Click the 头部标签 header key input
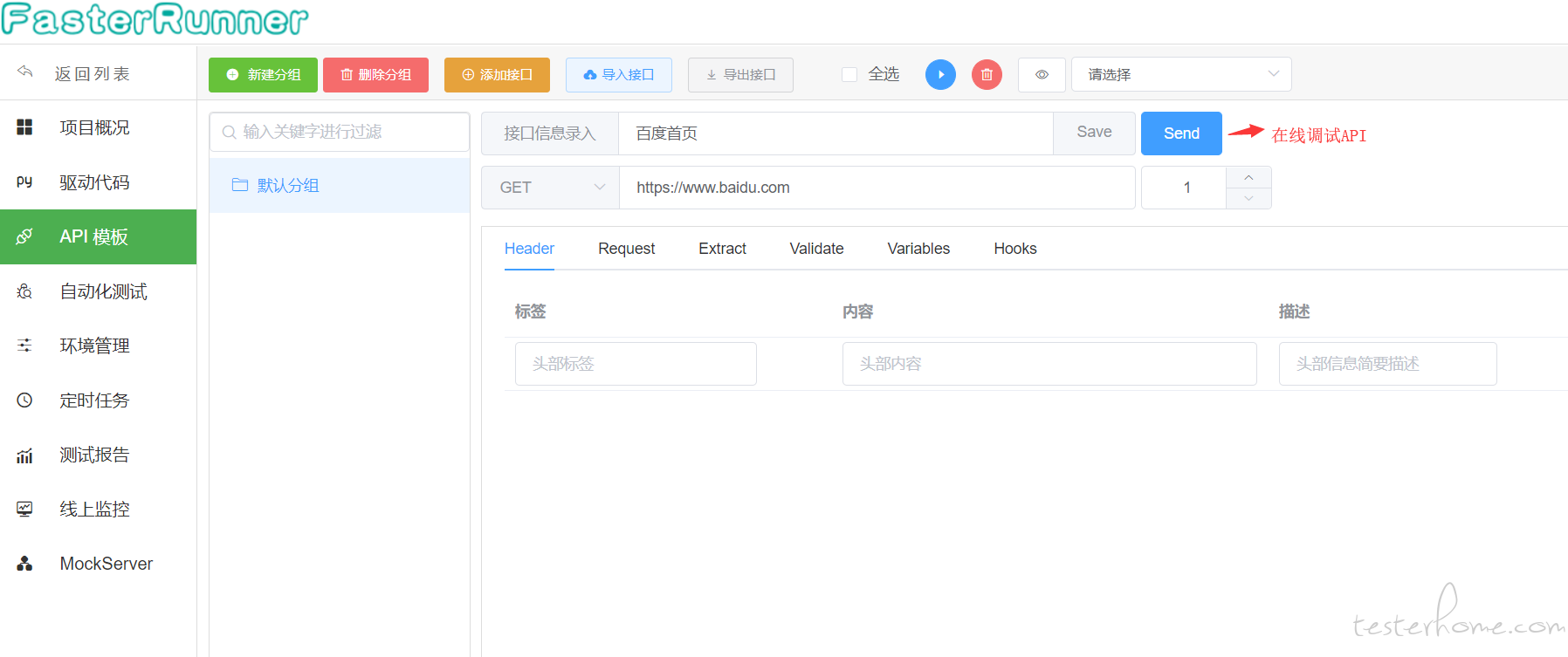The image size is (1568, 657). coord(636,364)
